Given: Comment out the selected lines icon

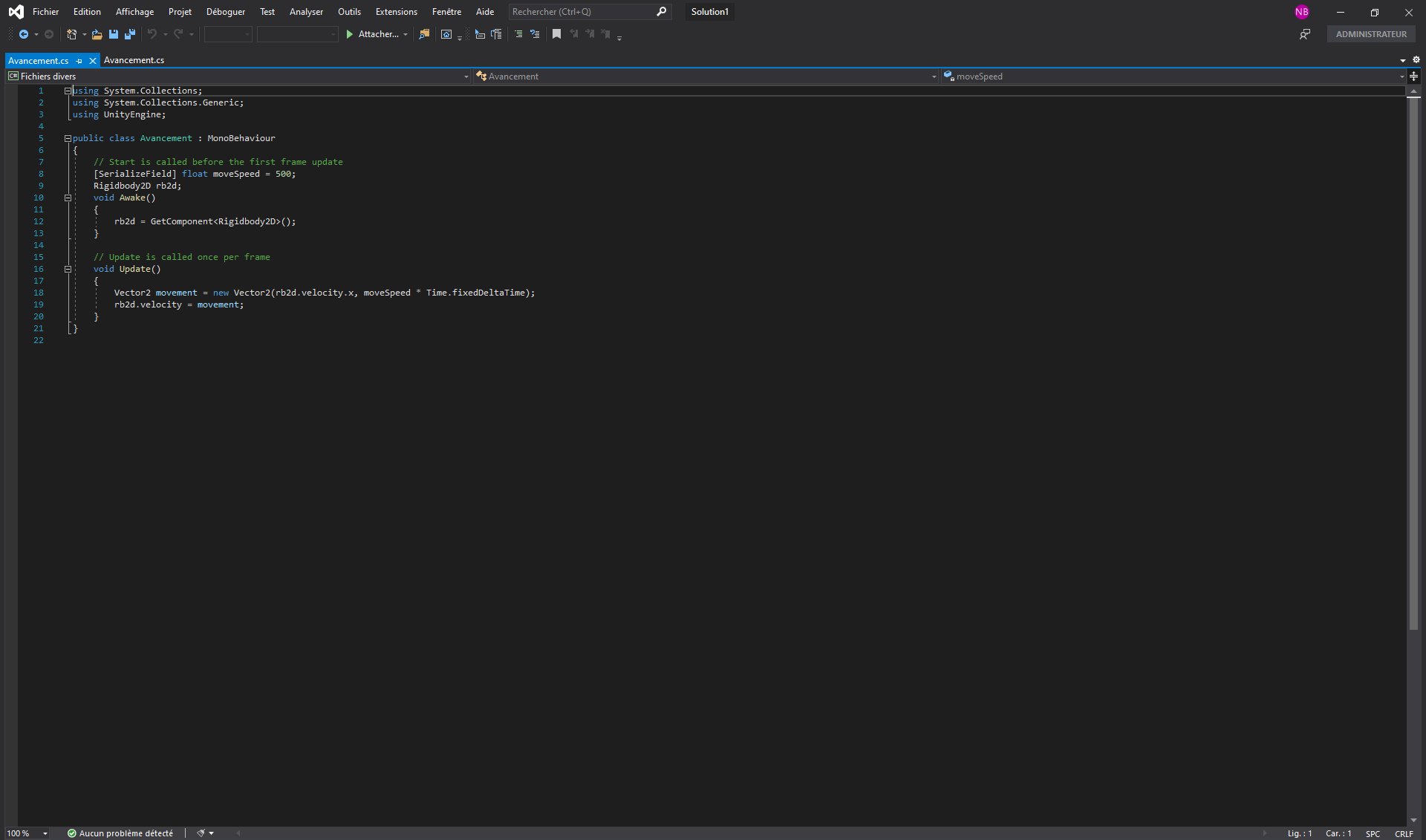Looking at the screenshot, I should 518,34.
